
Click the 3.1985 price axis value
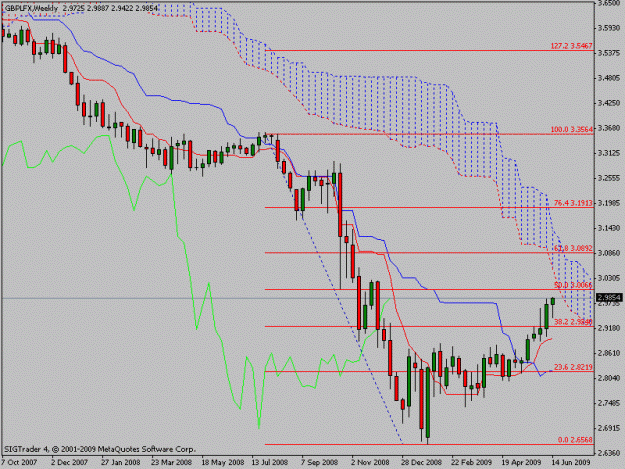(609, 203)
